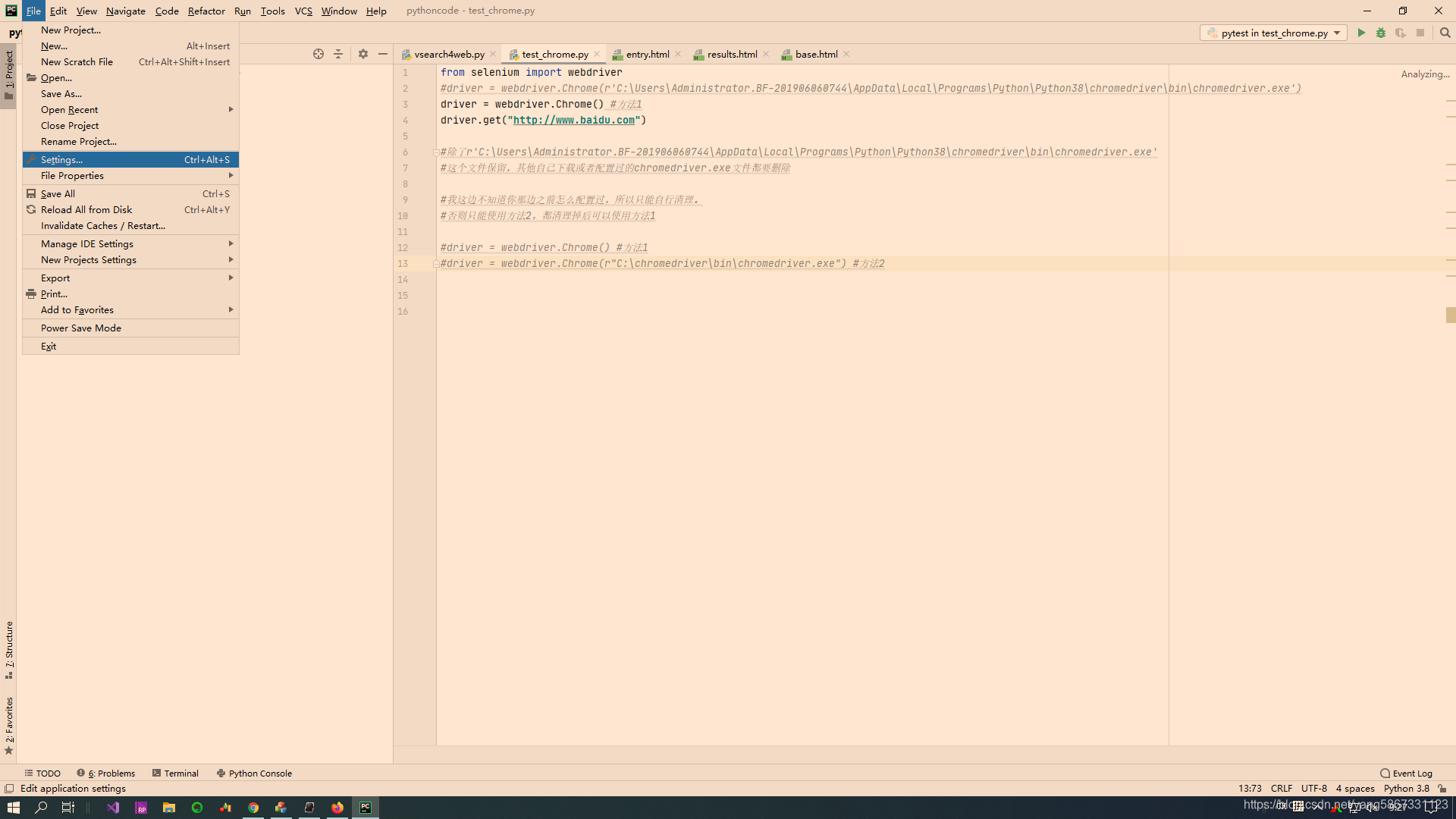1456x819 pixels.
Task: Click Print... in File menu
Action: [x=130, y=294]
